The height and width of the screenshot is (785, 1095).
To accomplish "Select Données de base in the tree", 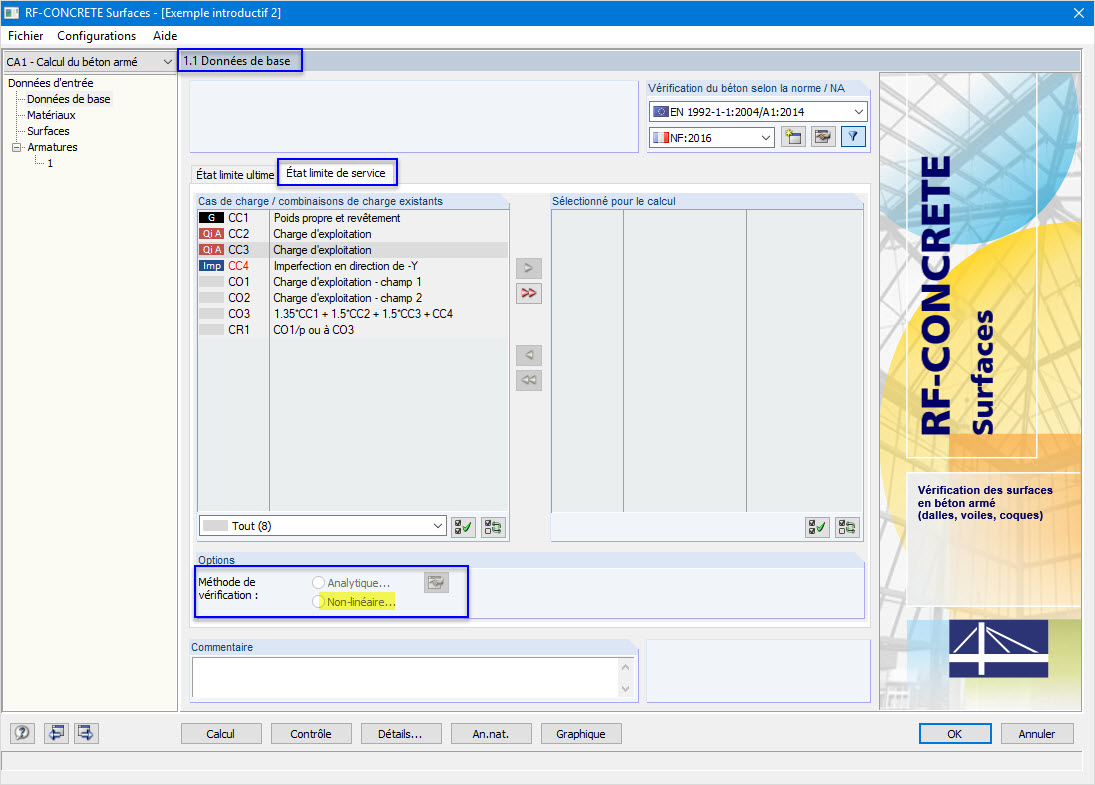I will 68,99.
